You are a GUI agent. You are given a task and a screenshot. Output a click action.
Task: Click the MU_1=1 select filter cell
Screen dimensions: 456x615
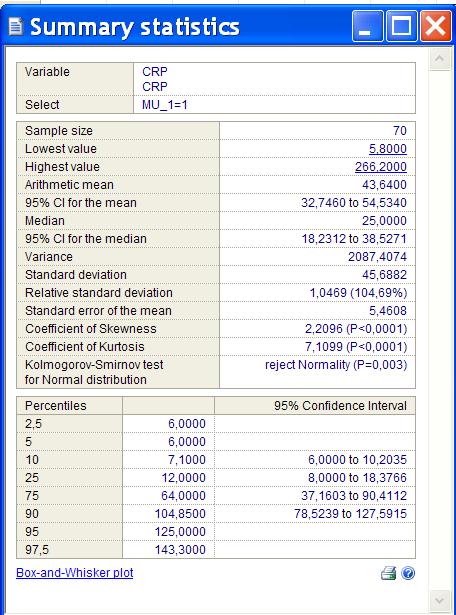click(274, 105)
